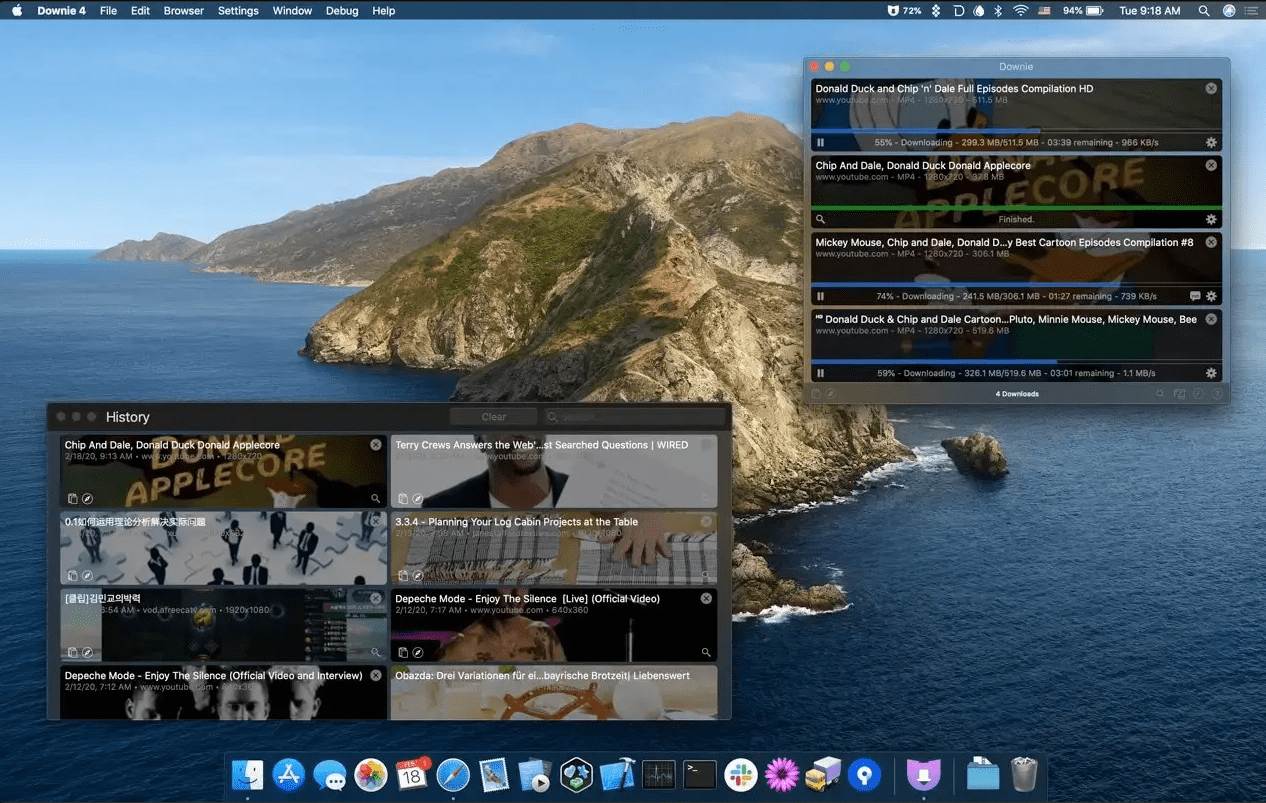
Task: Click the 59% download progress bar
Action: click(x=1017, y=361)
